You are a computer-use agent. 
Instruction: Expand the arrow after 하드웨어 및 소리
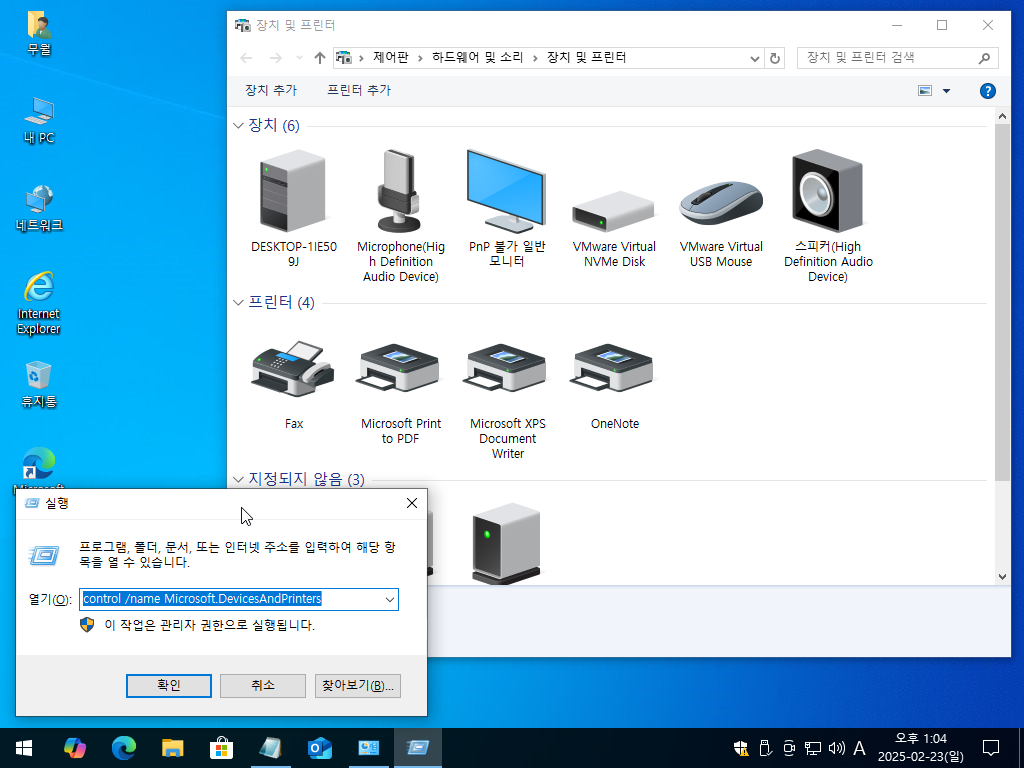tap(536, 58)
